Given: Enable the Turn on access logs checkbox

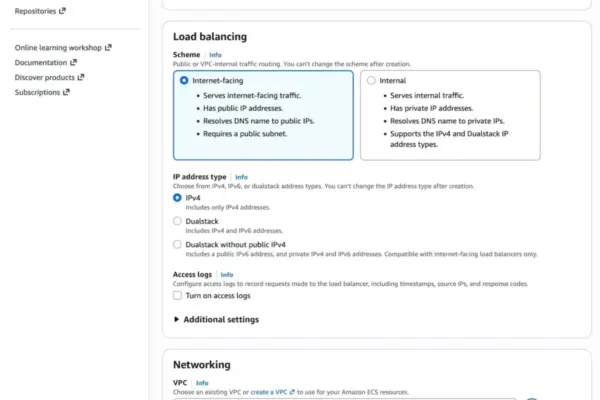Looking at the screenshot, I should pos(177,296).
